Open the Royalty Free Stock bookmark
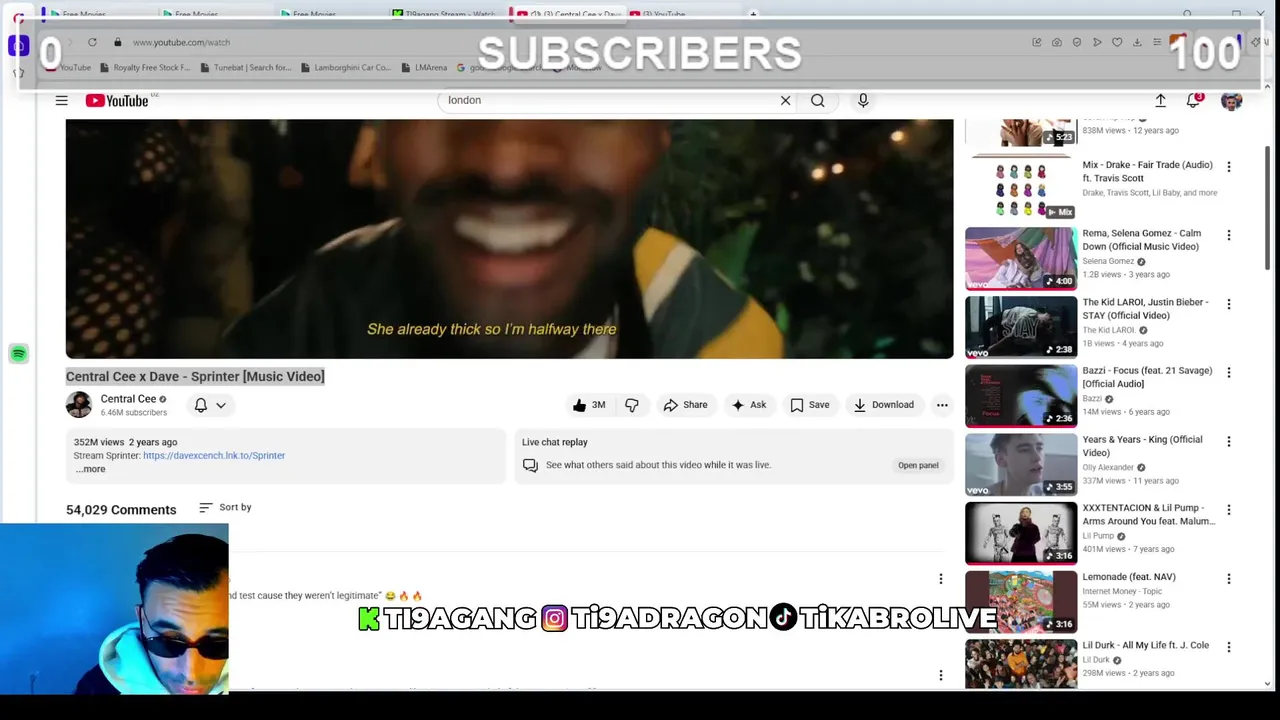 pos(143,68)
